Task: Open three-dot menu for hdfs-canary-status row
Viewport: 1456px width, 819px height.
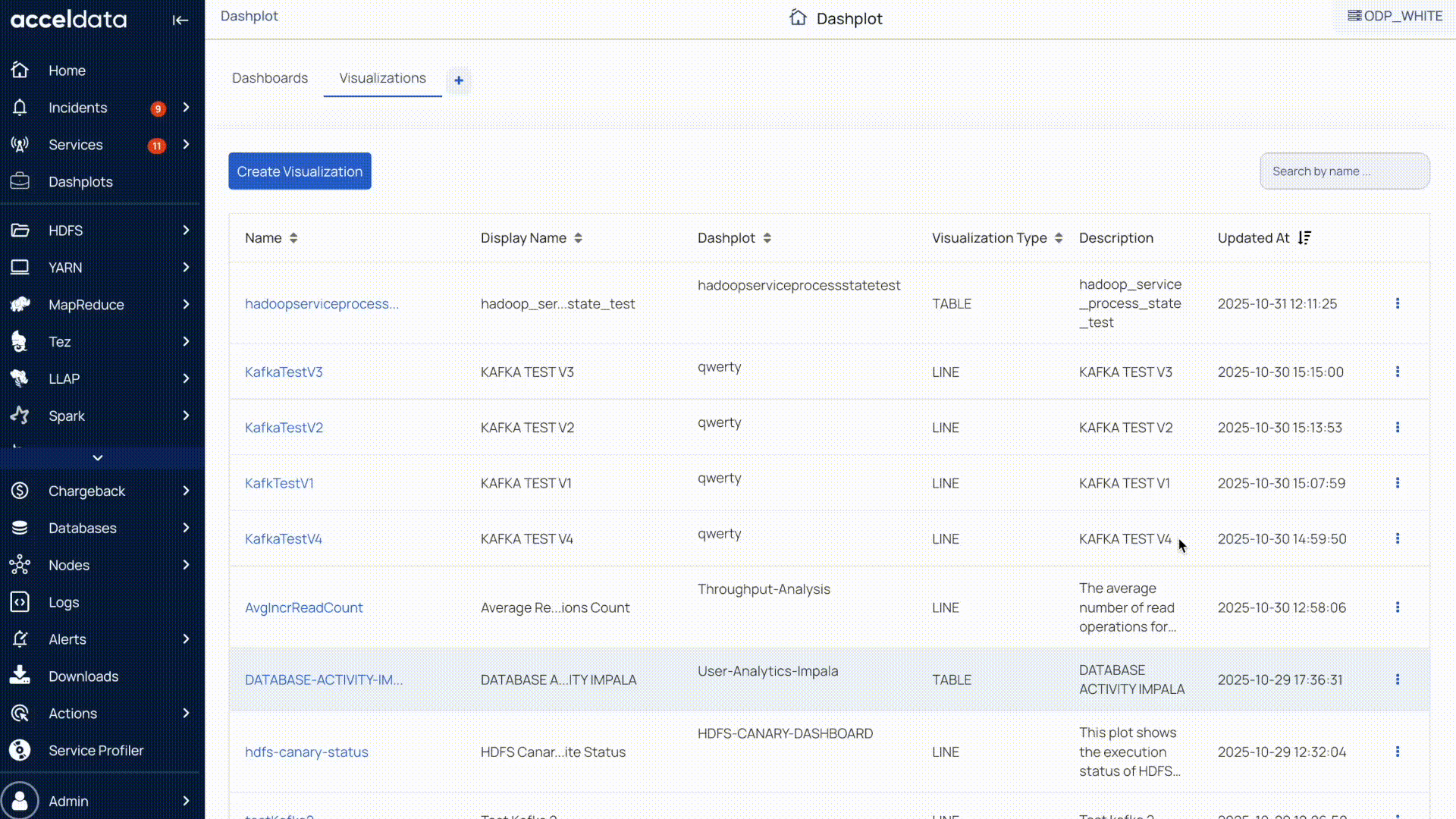Action: coord(1398,752)
